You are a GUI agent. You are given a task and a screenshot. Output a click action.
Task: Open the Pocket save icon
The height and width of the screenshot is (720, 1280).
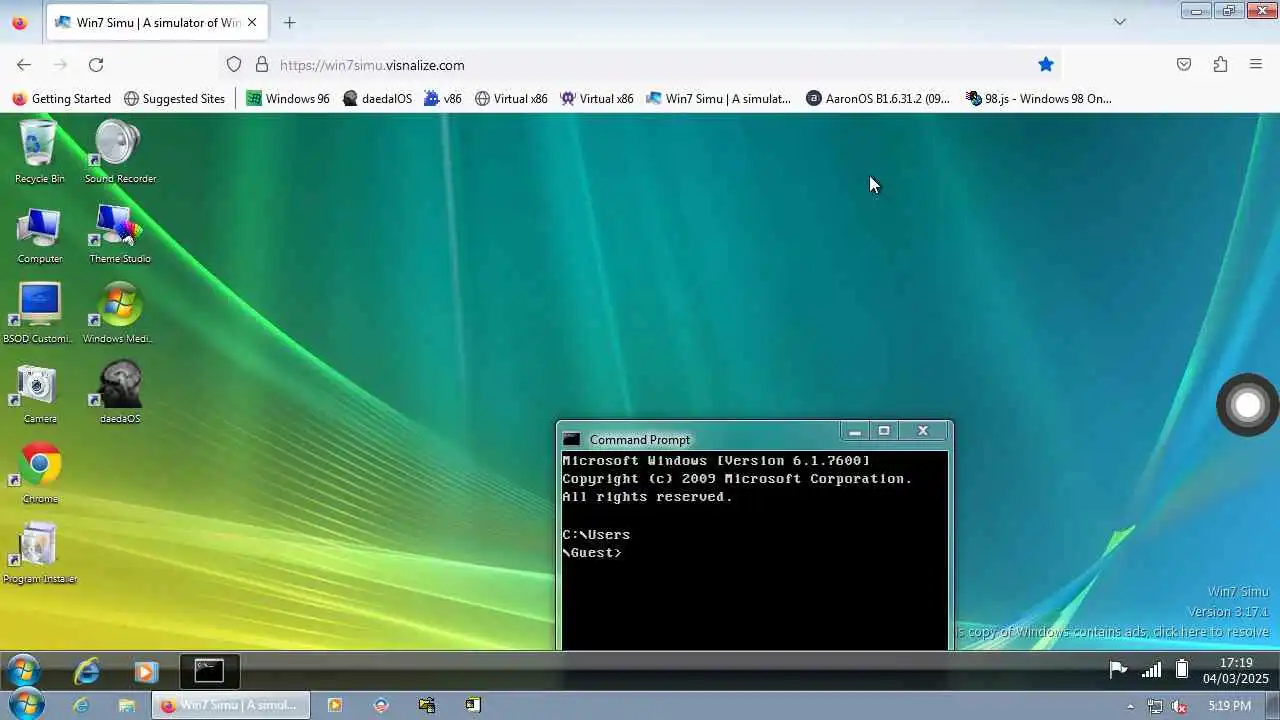coord(1184,64)
